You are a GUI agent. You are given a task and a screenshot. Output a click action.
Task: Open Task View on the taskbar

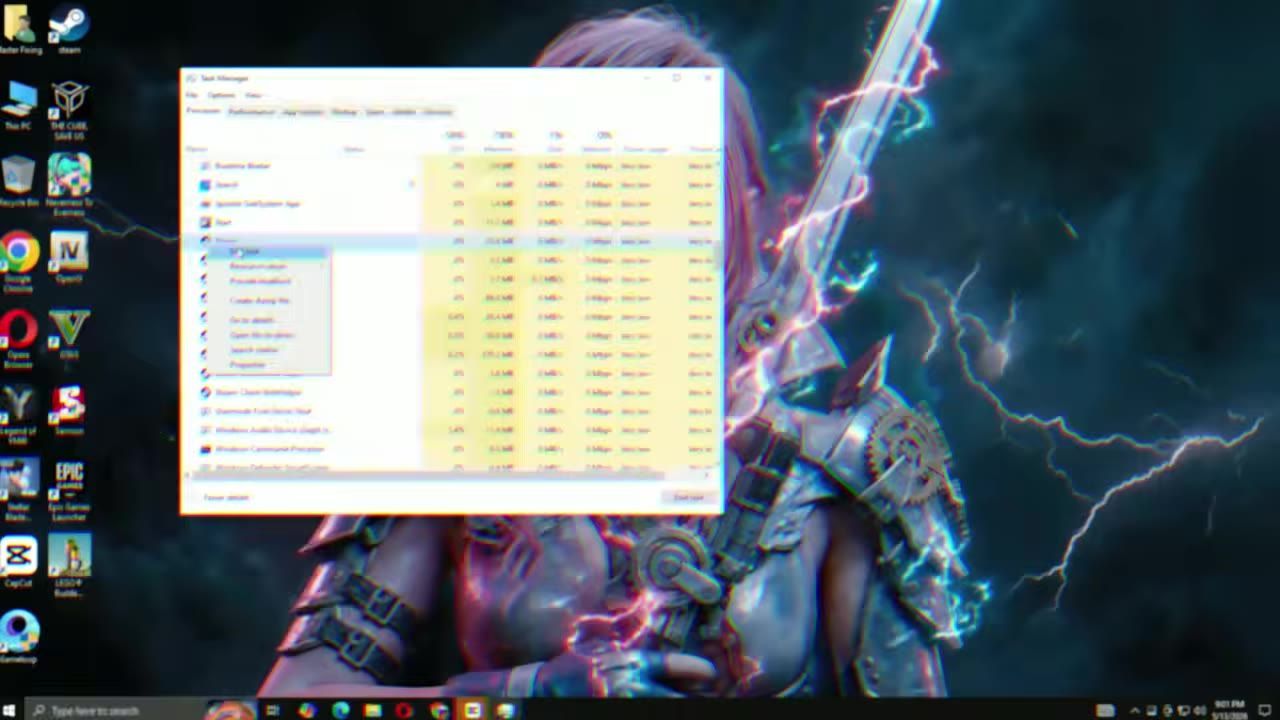coord(273,710)
